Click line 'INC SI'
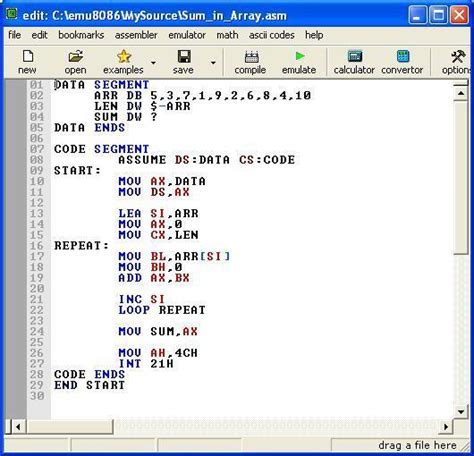The image size is (474, 456). click(x=142, y=299)
